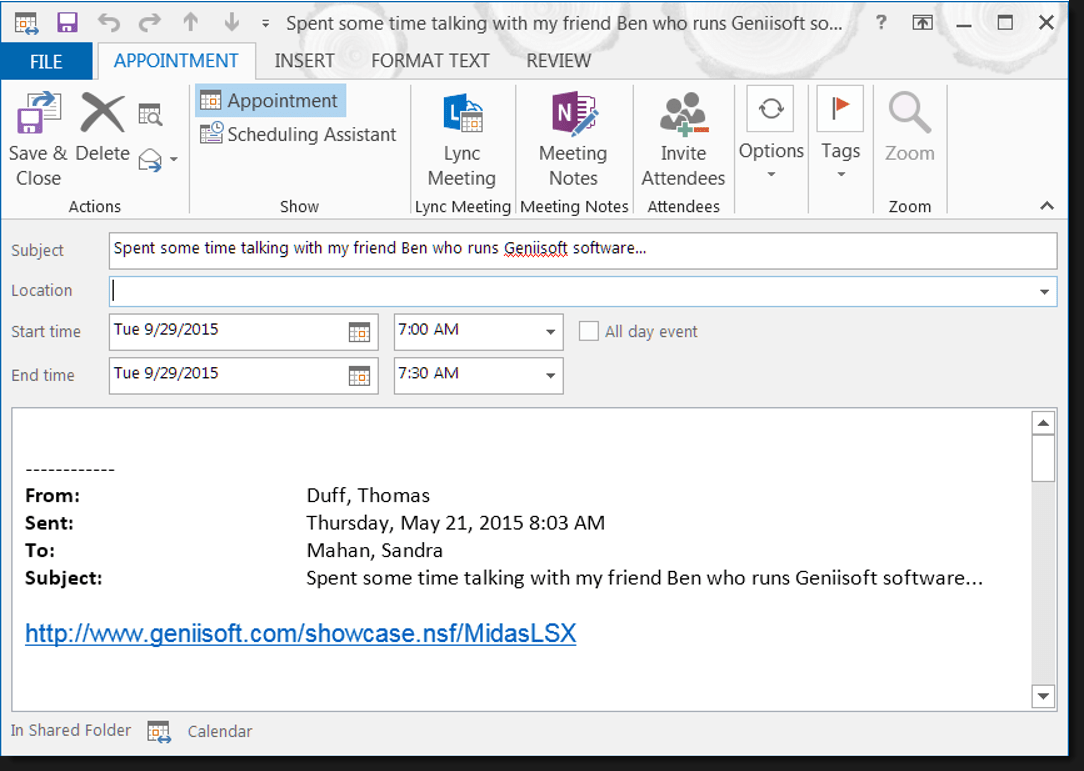Open Start time date picker calendar
Image resolution: width=1084 pixels, height=771 pixels.
point(359,333)
